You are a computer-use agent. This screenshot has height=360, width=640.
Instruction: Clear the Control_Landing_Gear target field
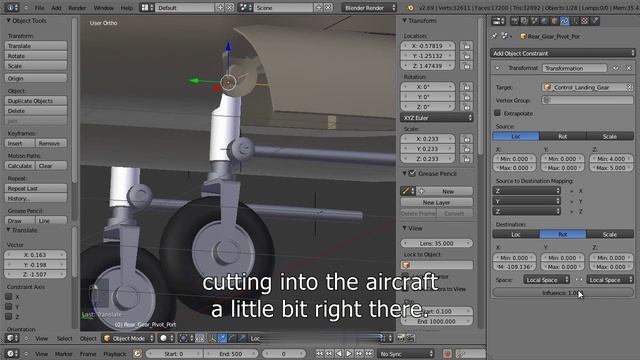coord(629,87)
